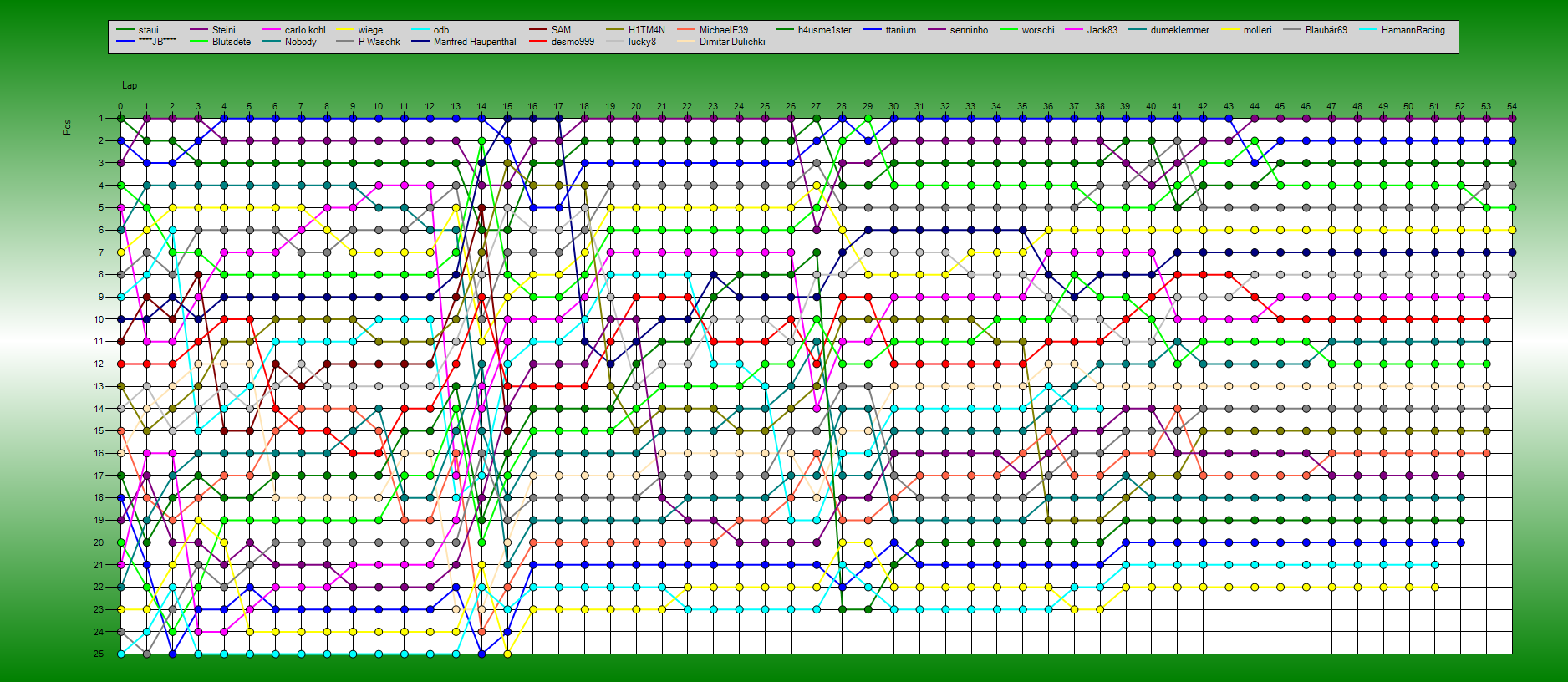The width and height of the screenshot is (1568, 682).
Task: Select 'Manfred Haupenthal' in the legend
Action: [474, 42]
